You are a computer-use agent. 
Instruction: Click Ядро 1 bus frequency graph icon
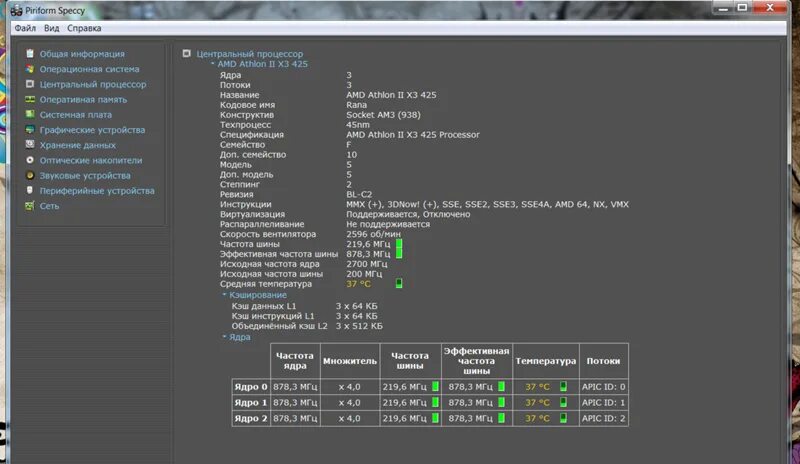click(x=435, y=402)
